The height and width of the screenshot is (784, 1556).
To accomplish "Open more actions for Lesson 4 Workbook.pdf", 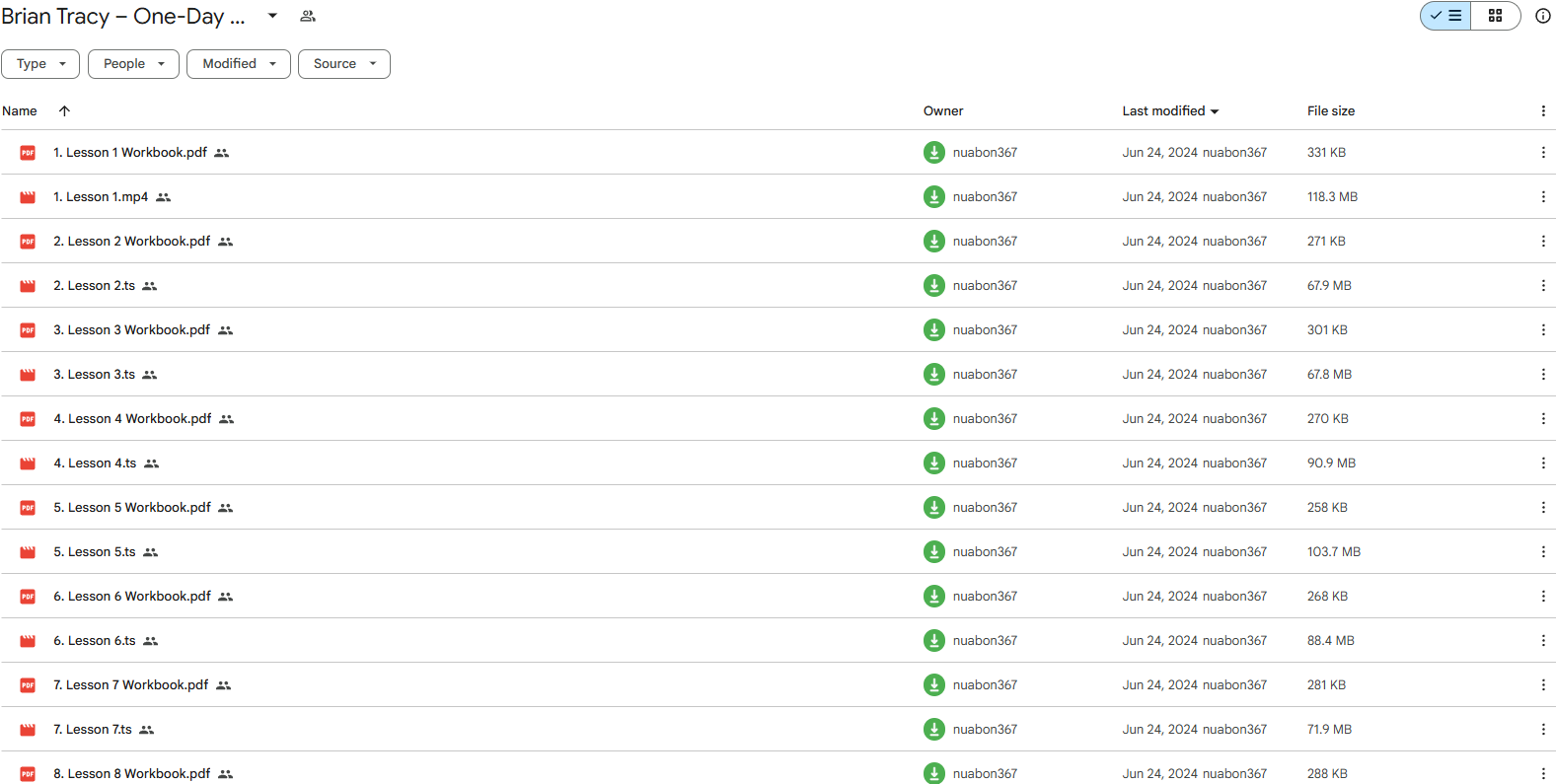I will click(1543, 419).
